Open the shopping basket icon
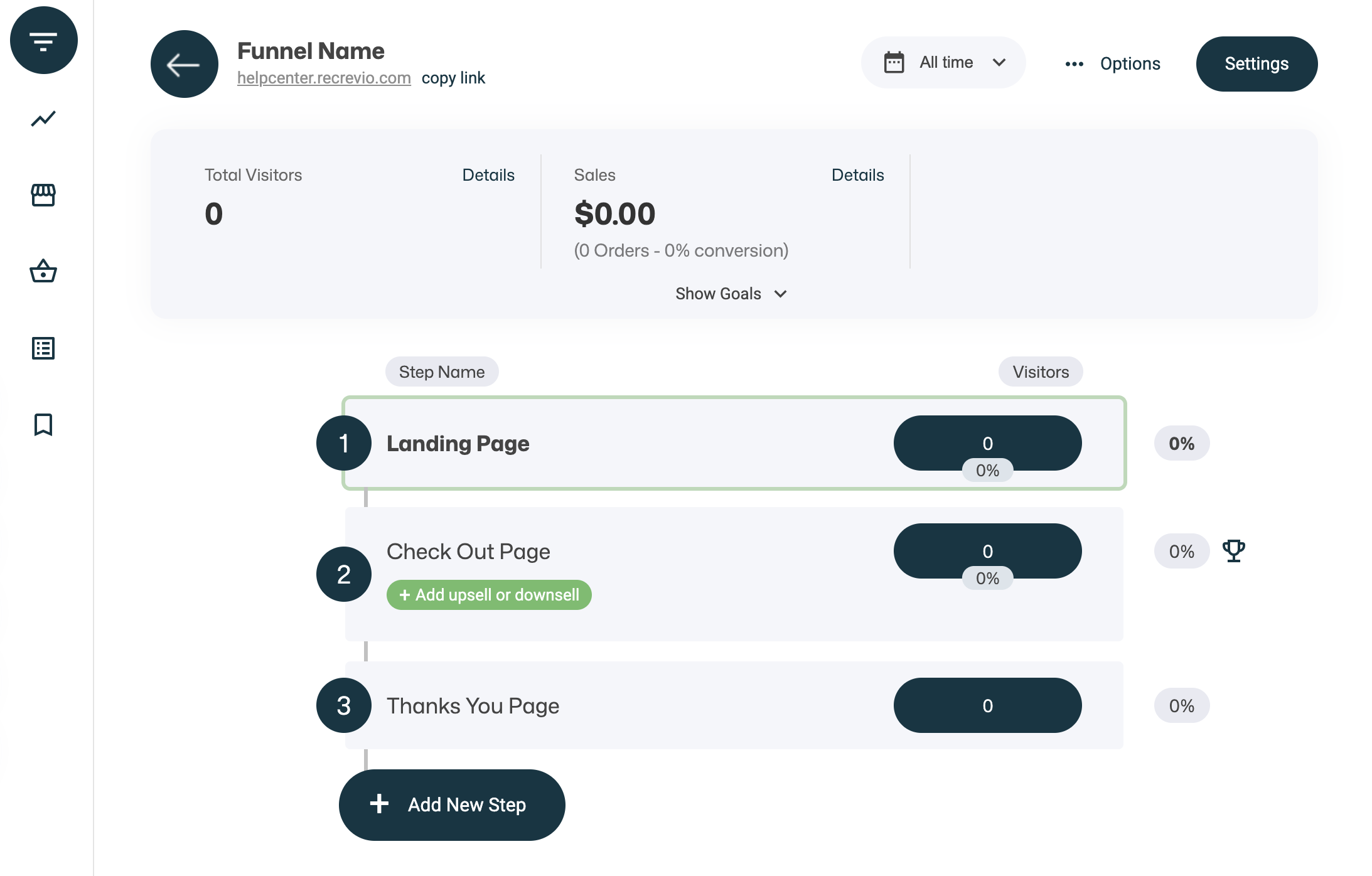Image resolution: width=1372 pixels, height=876 pixels. 43,271
